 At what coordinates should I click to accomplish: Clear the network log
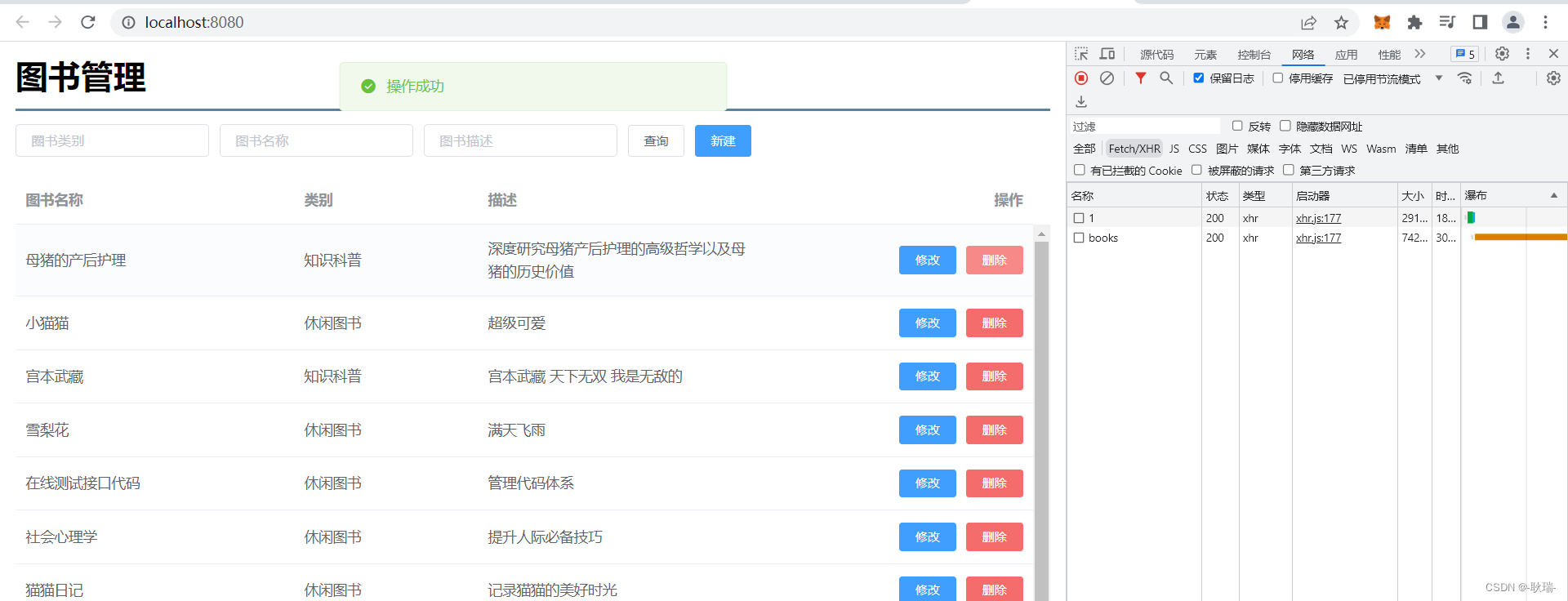[1107, 78]
